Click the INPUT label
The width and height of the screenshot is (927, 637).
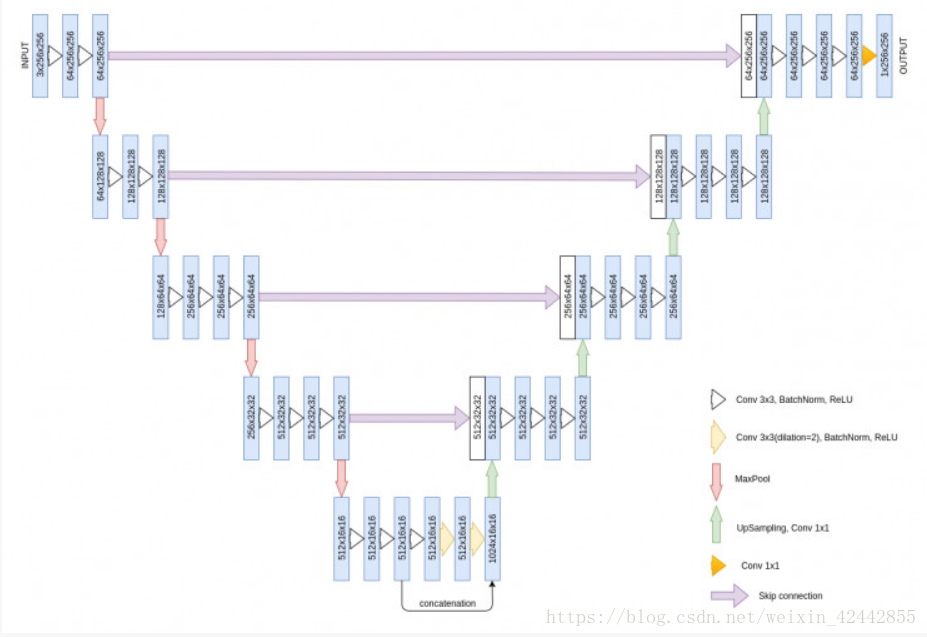click(25, 55)
